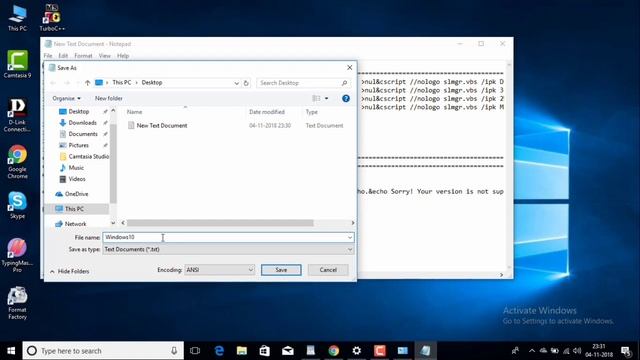Viewport: 640px width, 360px height.
Task: Open volume speaker tray icon
Action: pyautogui.click(x=577, y=351)
